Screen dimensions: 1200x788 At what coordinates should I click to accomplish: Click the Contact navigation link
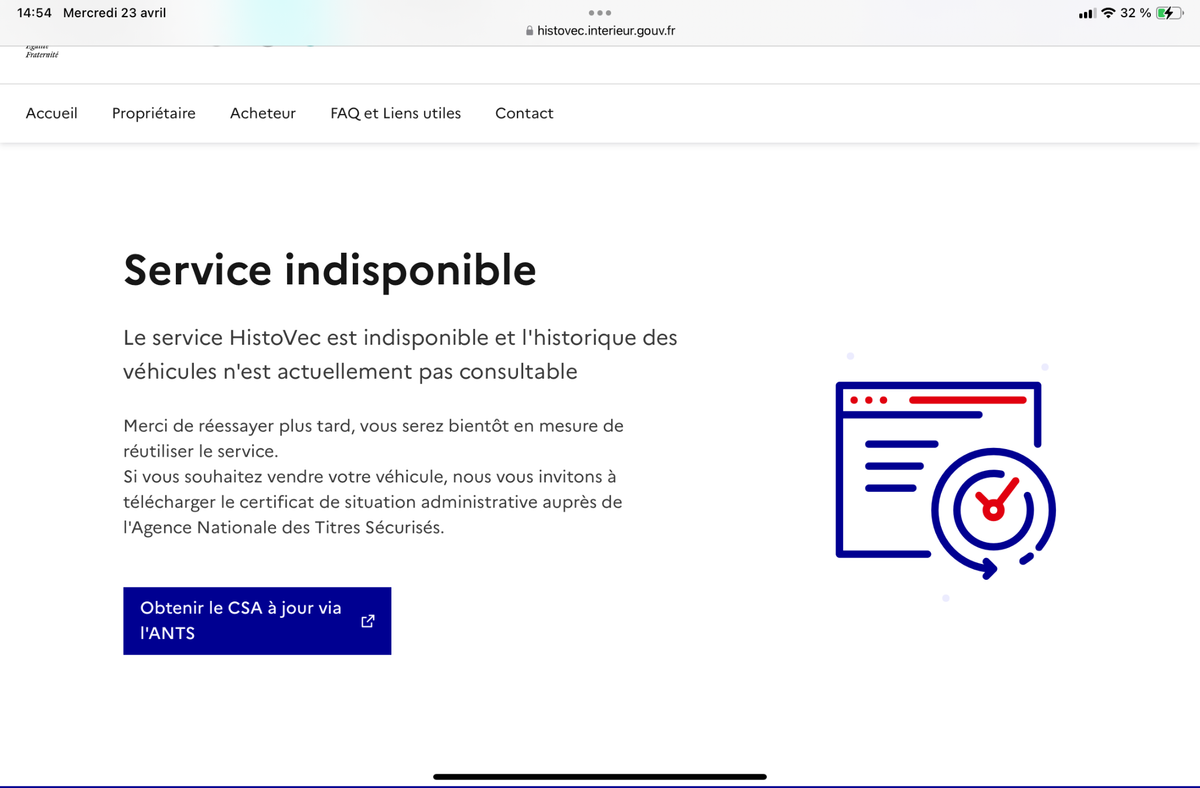tap(524, 113)
